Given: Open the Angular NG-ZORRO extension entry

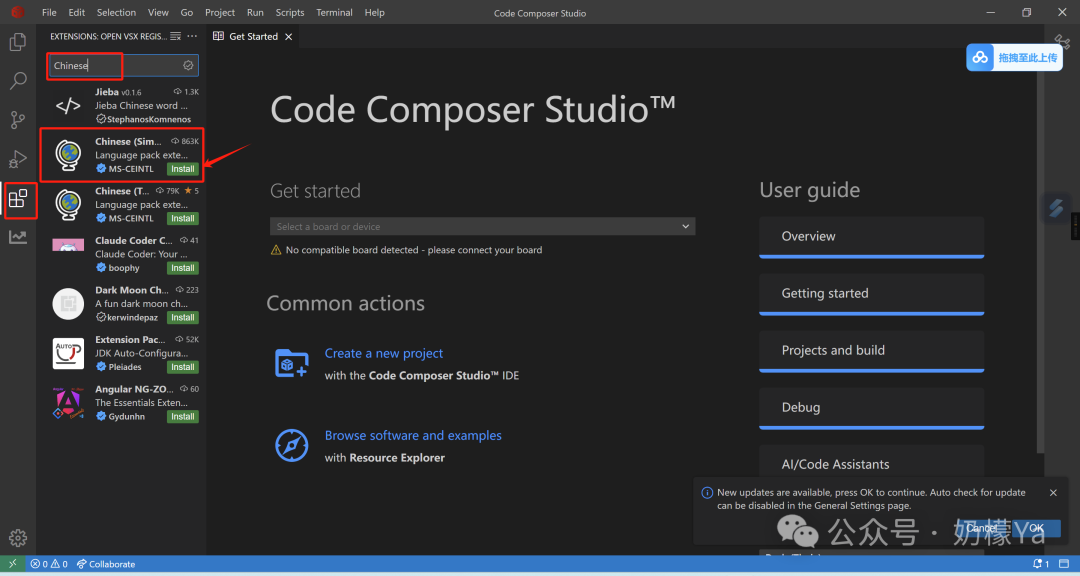Looking at the screenshot, I should [x=121, y=403].
